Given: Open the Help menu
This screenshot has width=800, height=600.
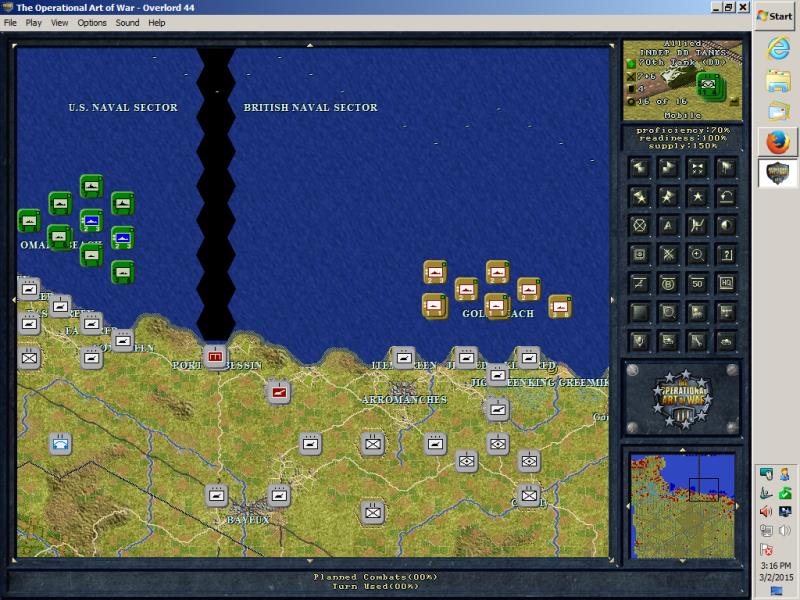Looking at the screenshot, I should click(x=157, y=22).
